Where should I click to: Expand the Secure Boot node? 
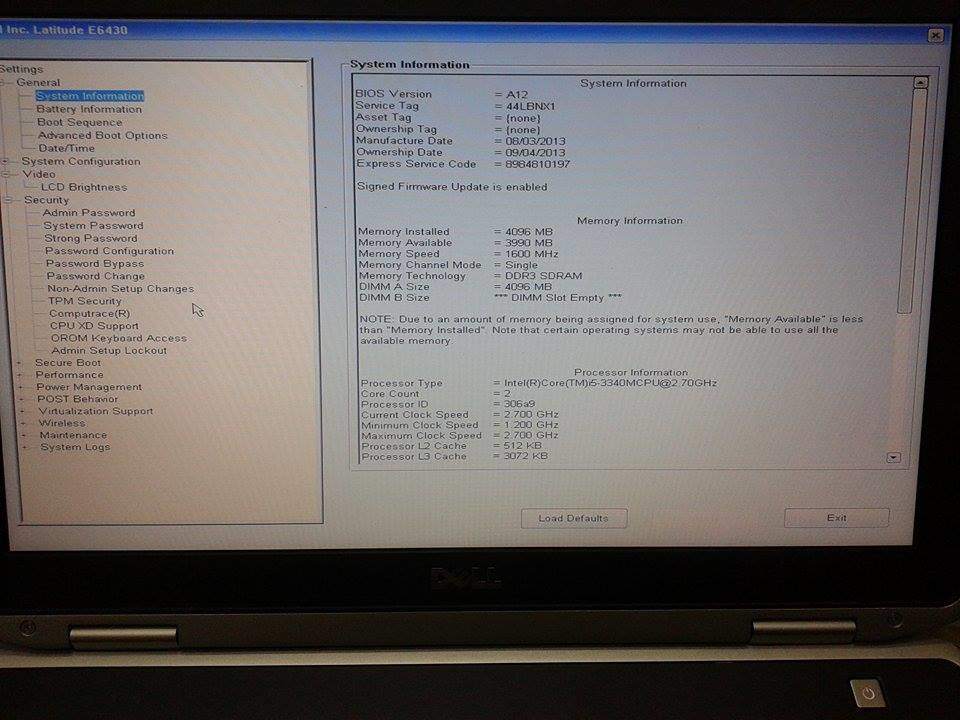18,363
